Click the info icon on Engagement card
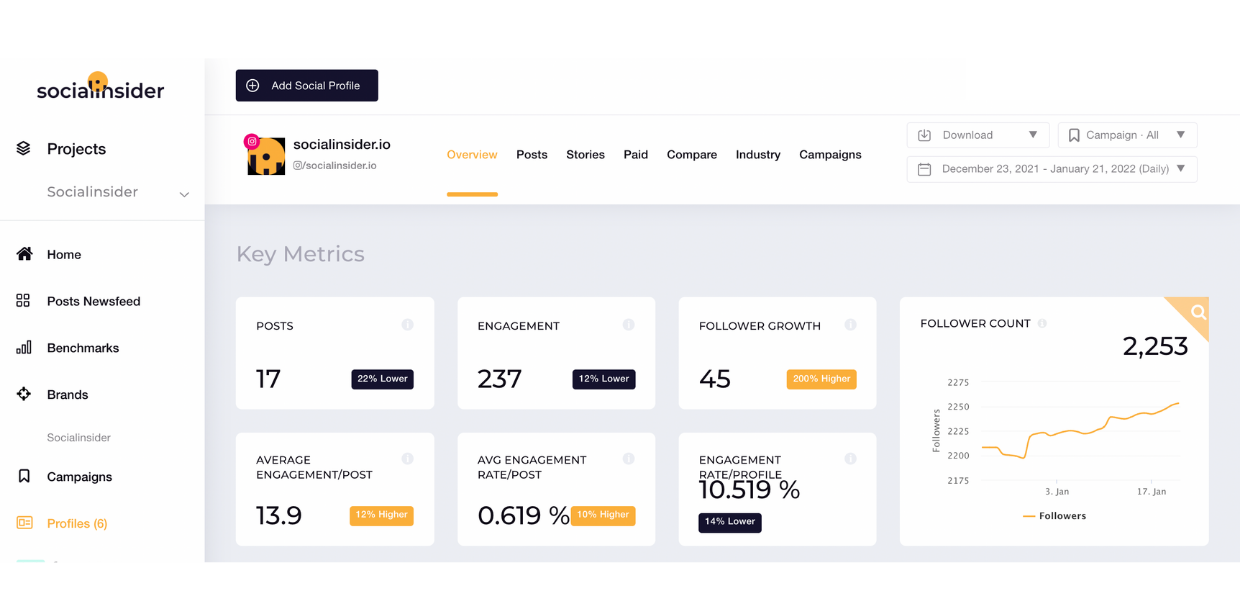 click(628, 325)
